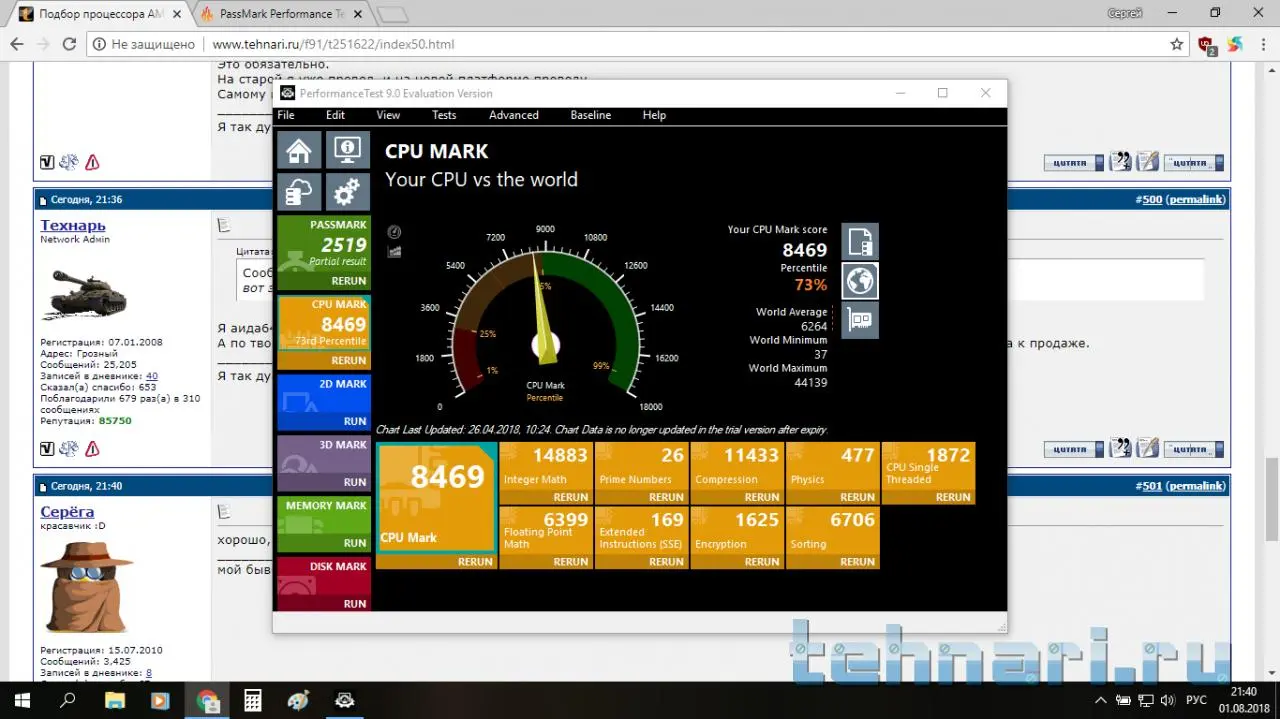Run the MEMORY MARK test

pyautogui.click(x=355, y=543)
